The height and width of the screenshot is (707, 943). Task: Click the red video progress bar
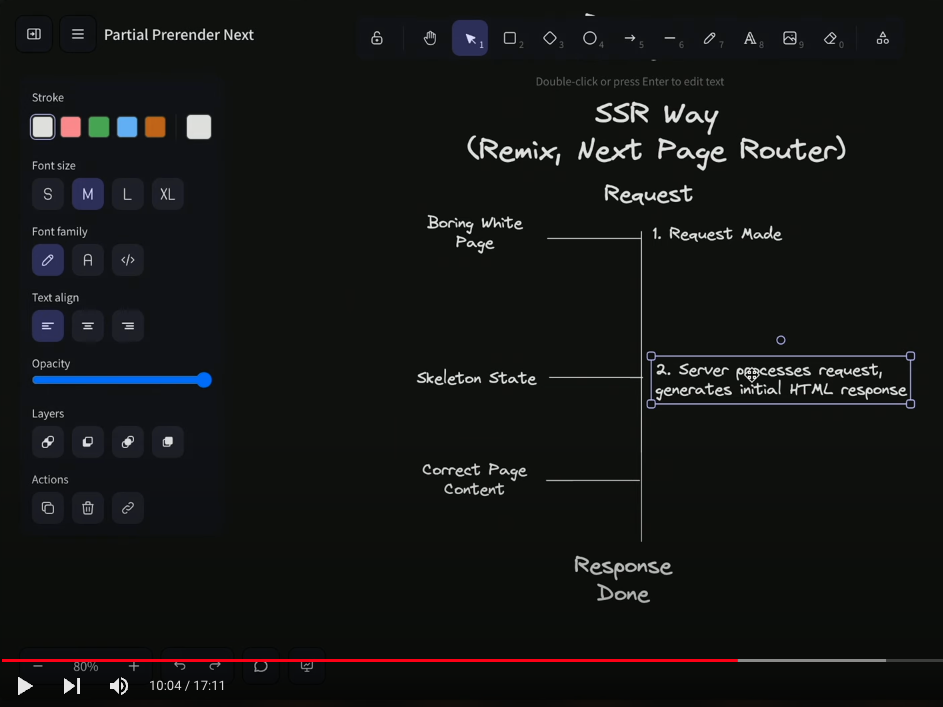coord(369,660)
